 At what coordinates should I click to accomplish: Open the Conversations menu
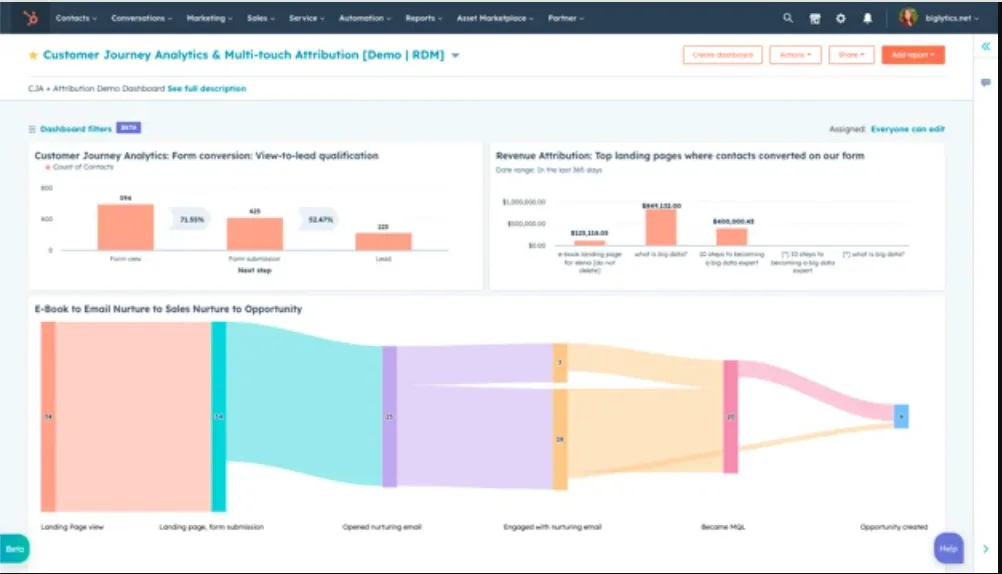[x=141, y=18]
